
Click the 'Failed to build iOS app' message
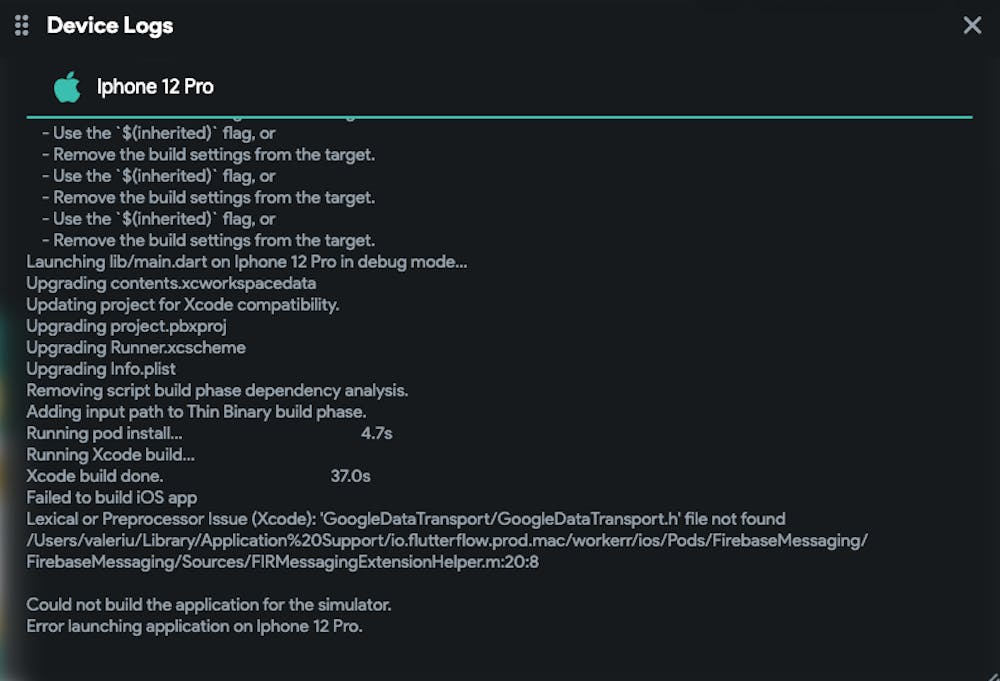pos(111,497)
